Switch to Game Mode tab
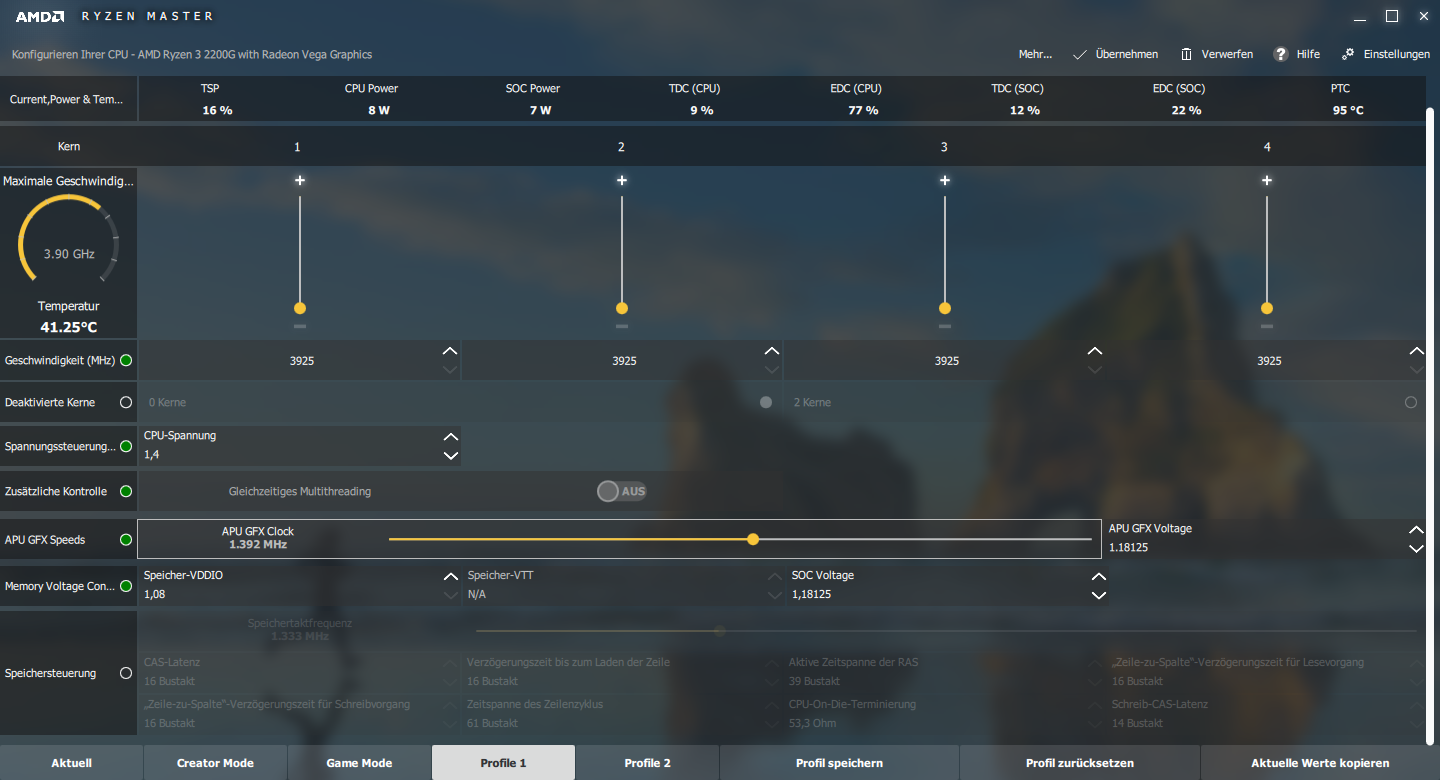 tap(359, 763)
